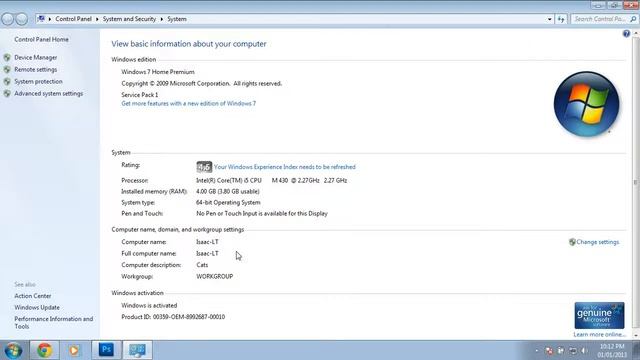Click the shield icon beside System protection
Screen dimensions: 640x360
coord(7,82)
